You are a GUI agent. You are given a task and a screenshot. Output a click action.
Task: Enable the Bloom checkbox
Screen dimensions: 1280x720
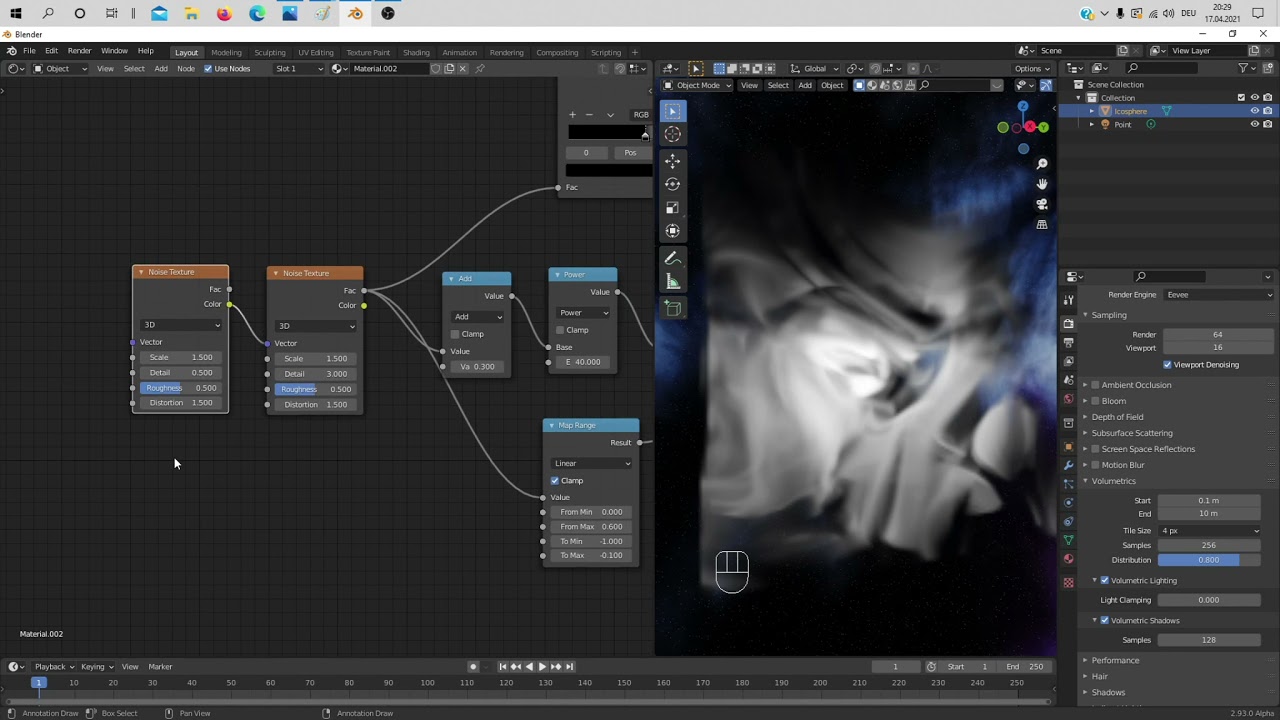[x=1095, y=401]
